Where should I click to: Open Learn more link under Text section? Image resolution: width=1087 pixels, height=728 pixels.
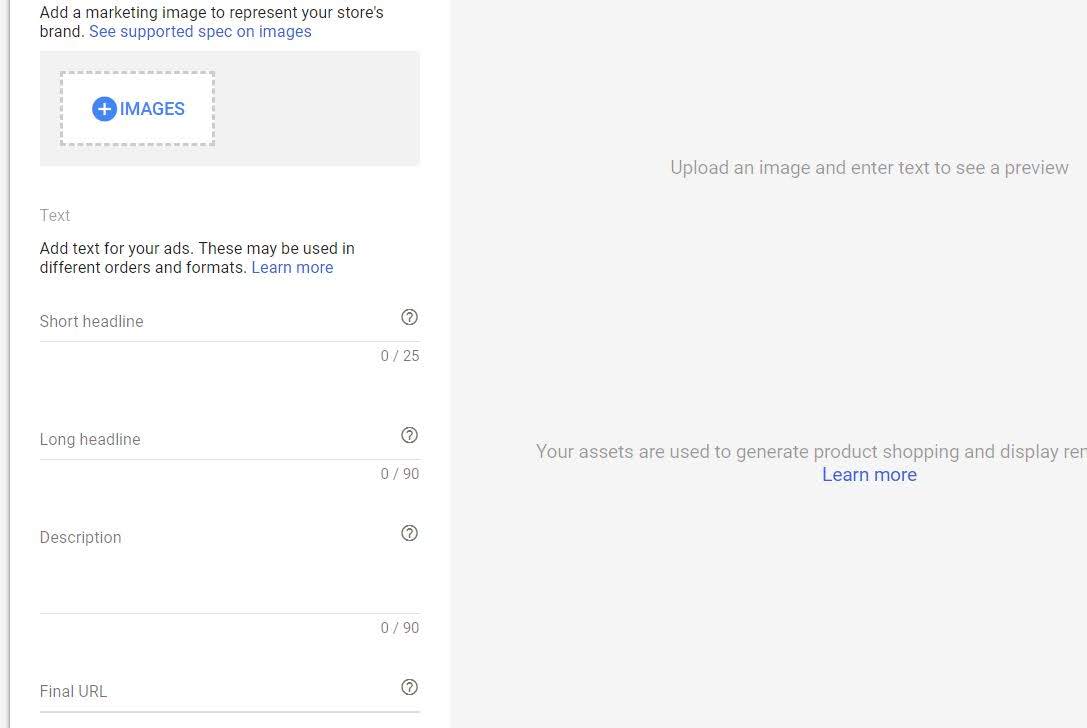[292, 268]
